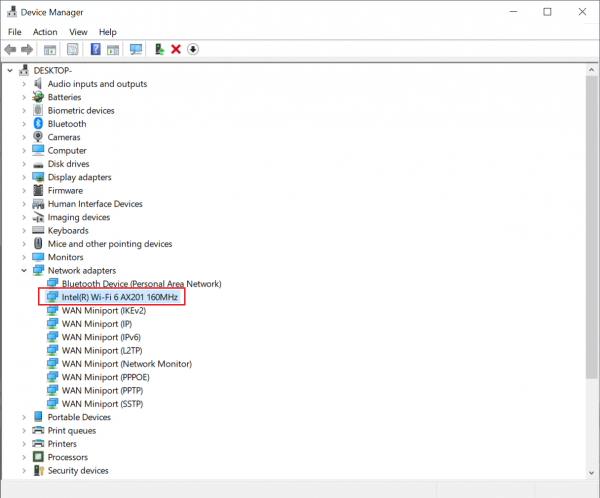
Task: Expand the Portable Devices category
Action: click(24, 417)
